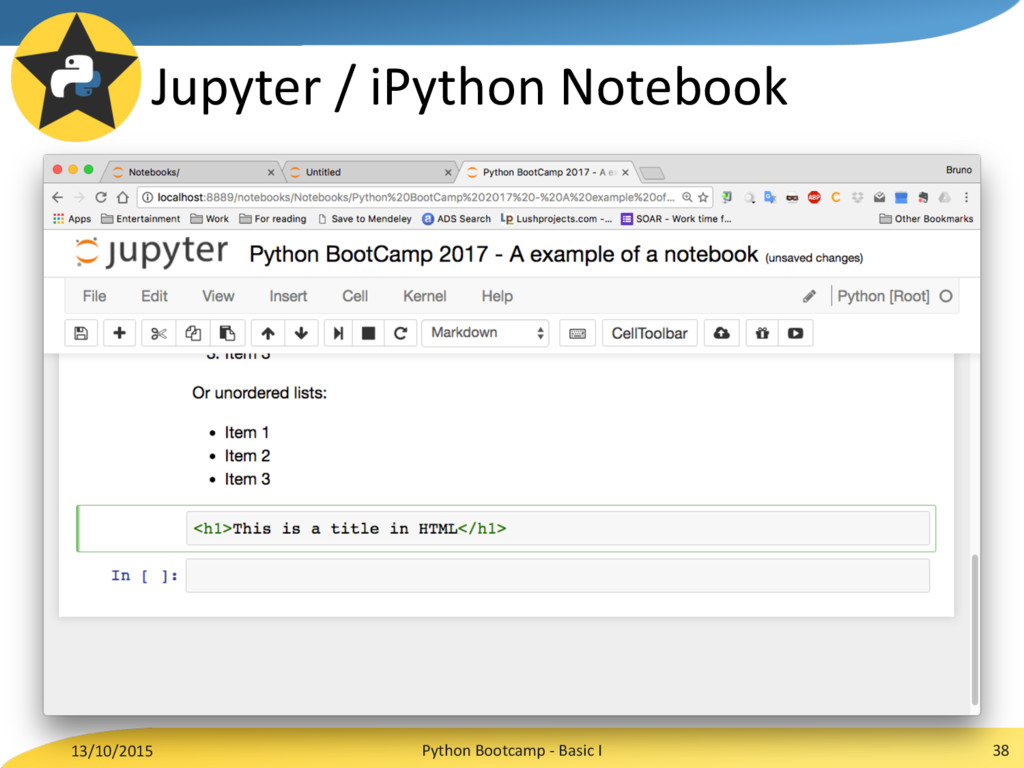
Task: Click the kernel status circle indicator
Action: pos(946,296)
